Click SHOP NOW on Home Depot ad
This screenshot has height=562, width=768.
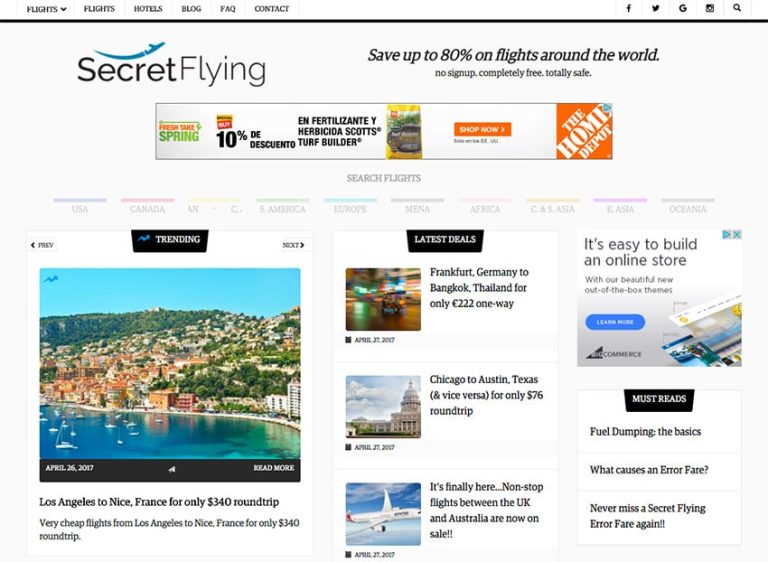[x=482, y=129]
